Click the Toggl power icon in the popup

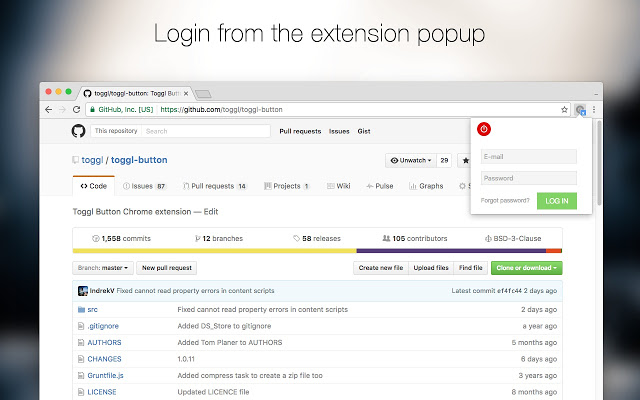(x=484, y=129)
